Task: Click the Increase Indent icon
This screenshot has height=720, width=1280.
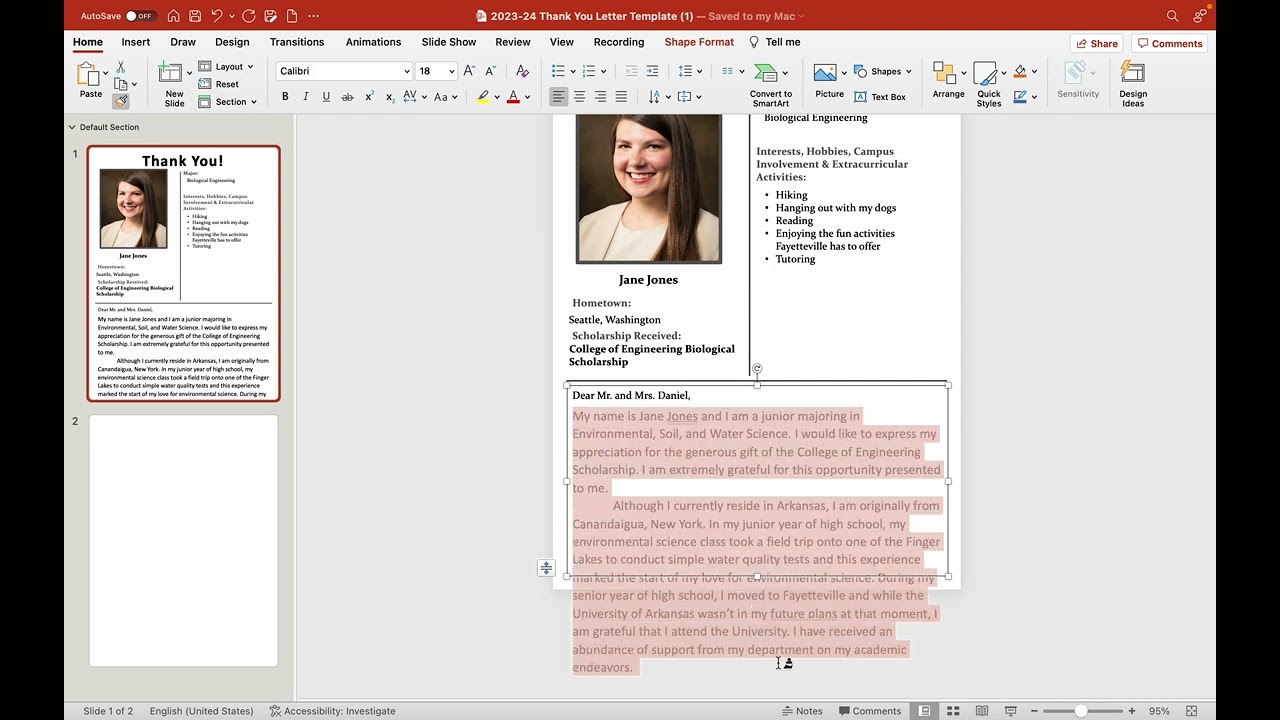Action: tap(652, 71)
